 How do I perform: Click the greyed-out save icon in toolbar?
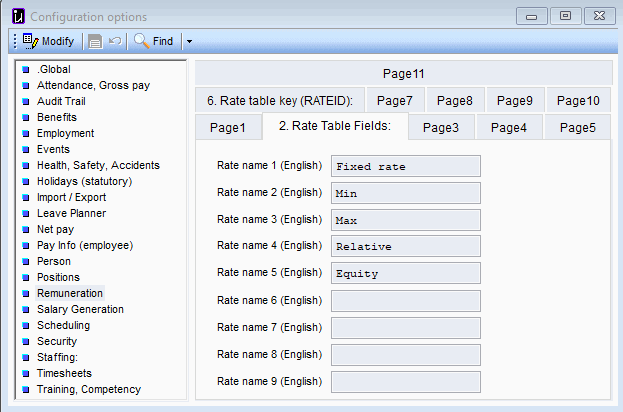95,41
